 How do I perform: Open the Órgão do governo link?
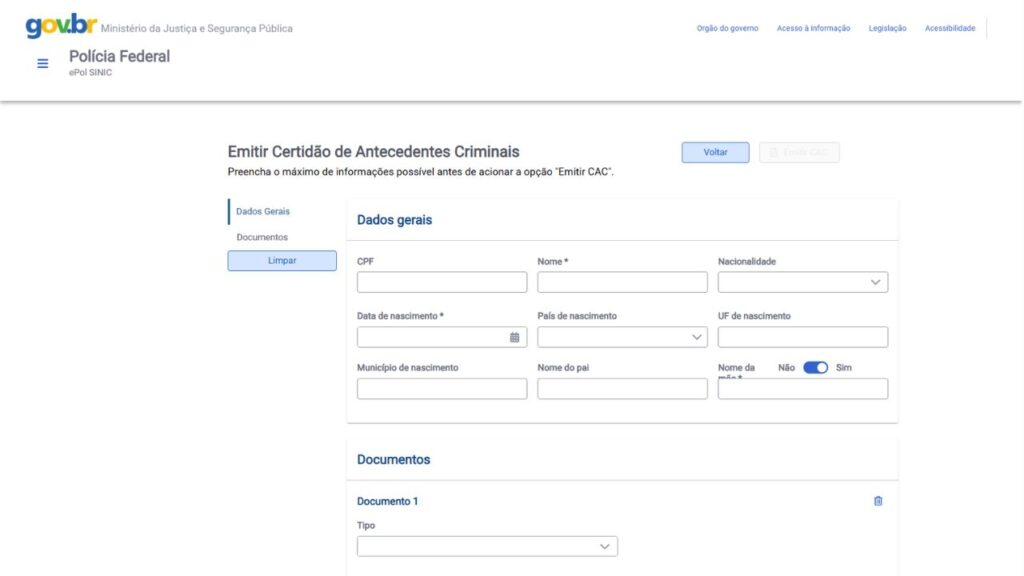pyautogui.click(x=727, y=28)
